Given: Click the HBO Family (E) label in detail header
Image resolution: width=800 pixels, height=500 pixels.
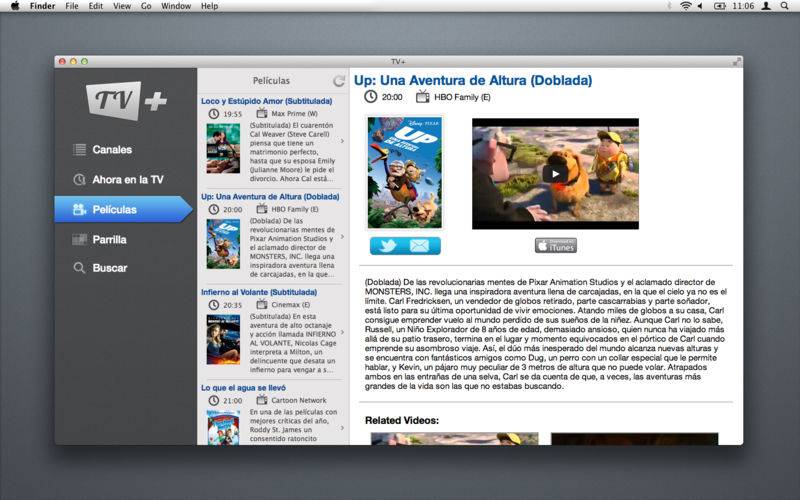Looking at the screenshot, I should click(x=462, y=97).
